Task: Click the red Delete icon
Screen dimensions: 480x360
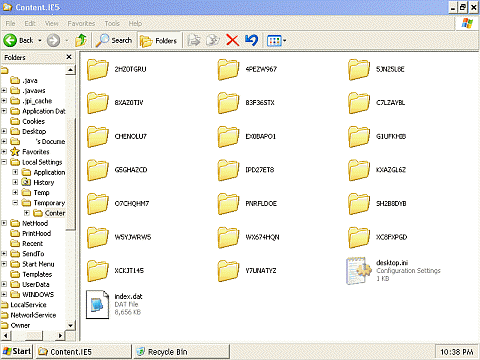Action: (232, 41)
